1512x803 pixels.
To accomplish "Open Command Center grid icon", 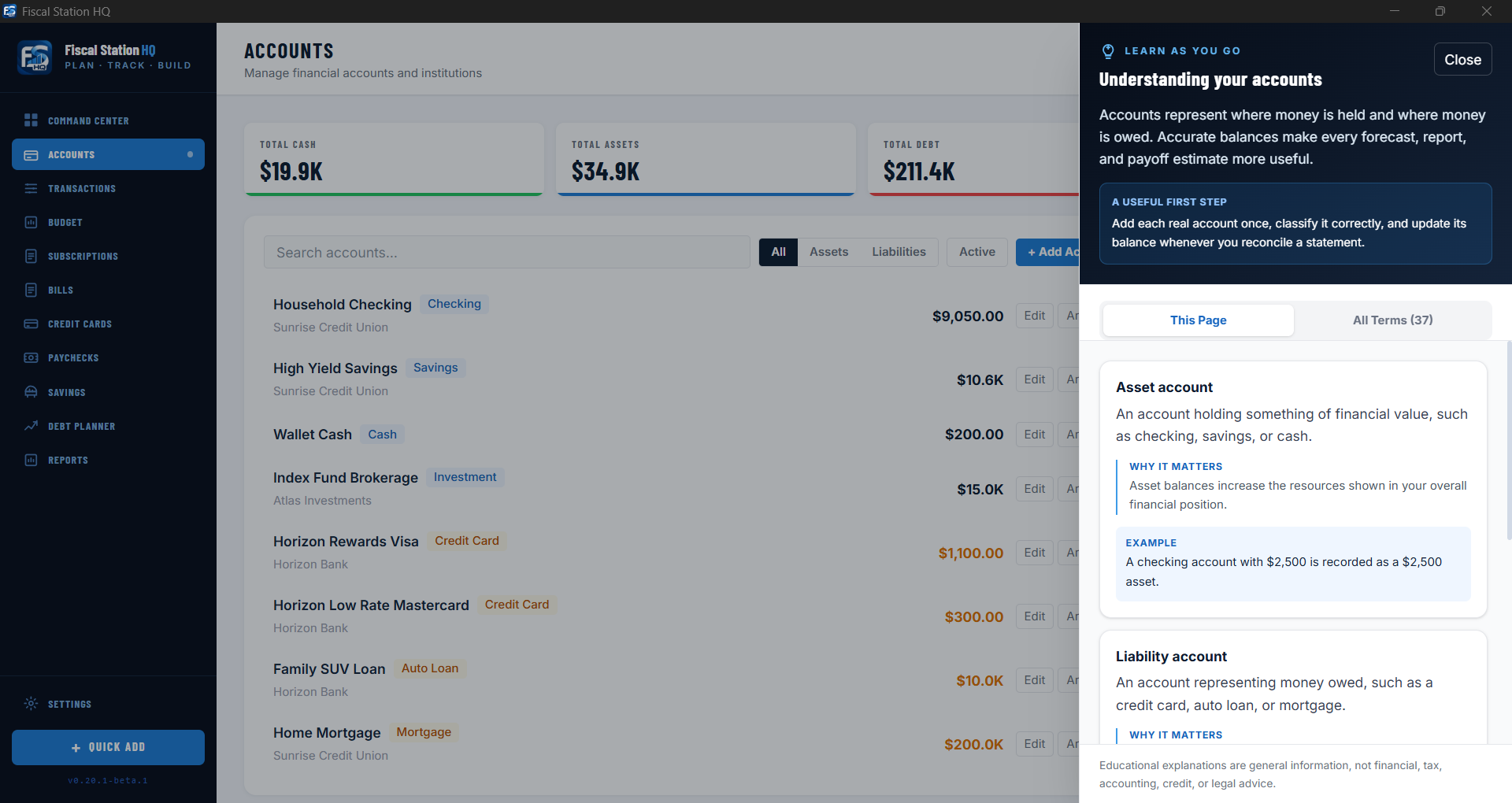I will [x=31, y=120].
